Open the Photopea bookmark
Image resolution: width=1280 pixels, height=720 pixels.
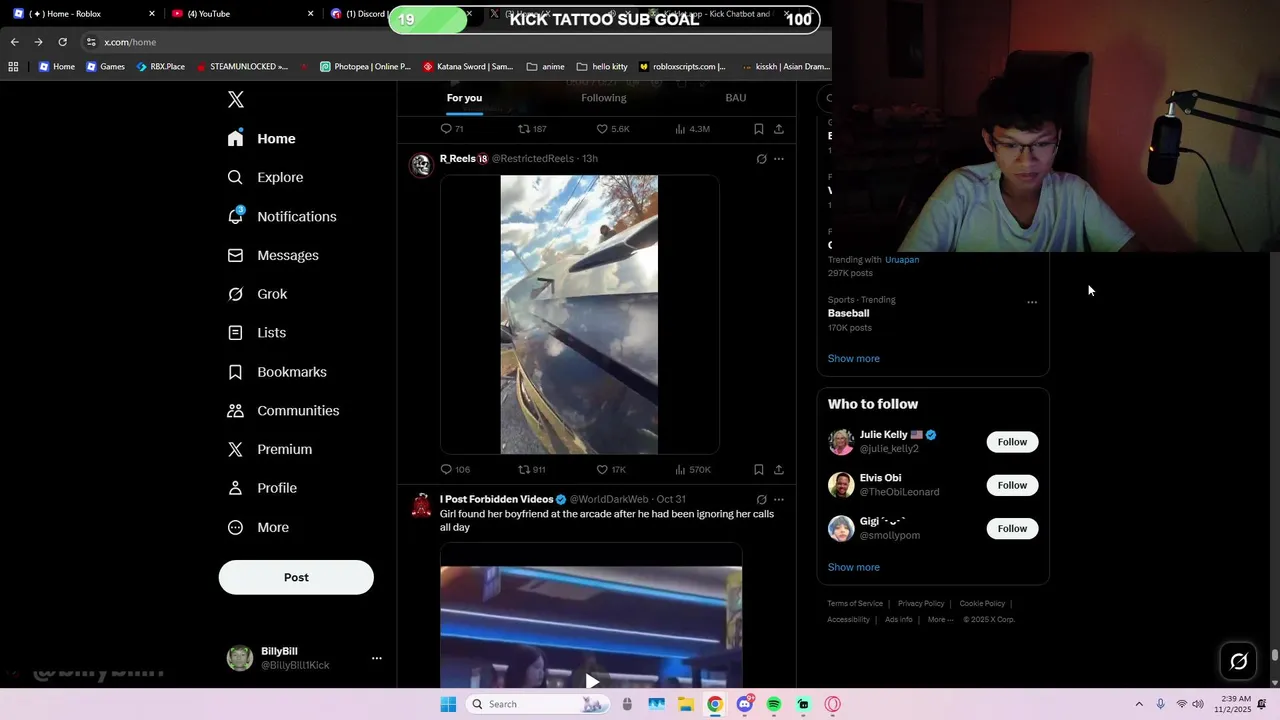pyautogui.click(x=365, y=67)
